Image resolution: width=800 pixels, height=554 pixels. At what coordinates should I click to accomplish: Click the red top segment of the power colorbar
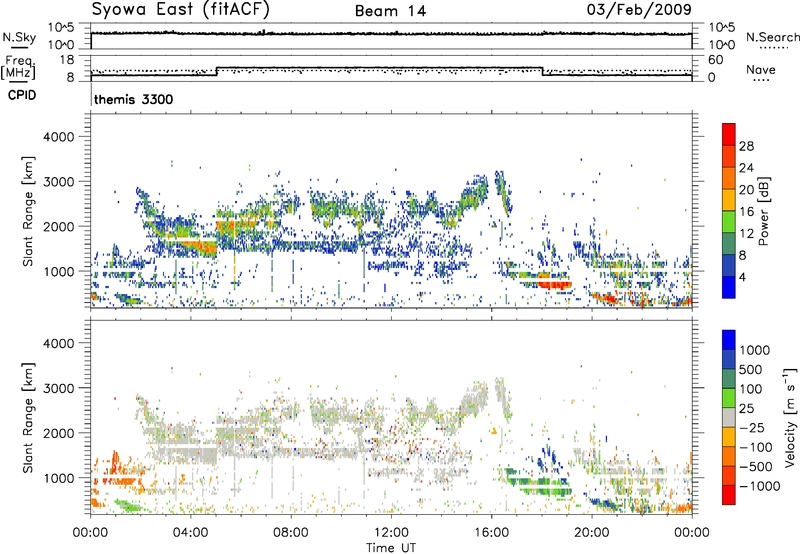point(729,134)
